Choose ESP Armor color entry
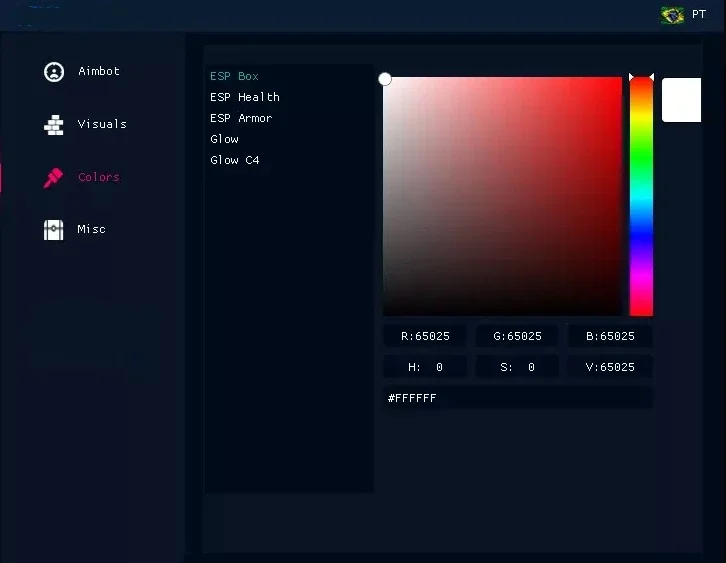This screenshot has width=726, height=563. coord(241,118)
